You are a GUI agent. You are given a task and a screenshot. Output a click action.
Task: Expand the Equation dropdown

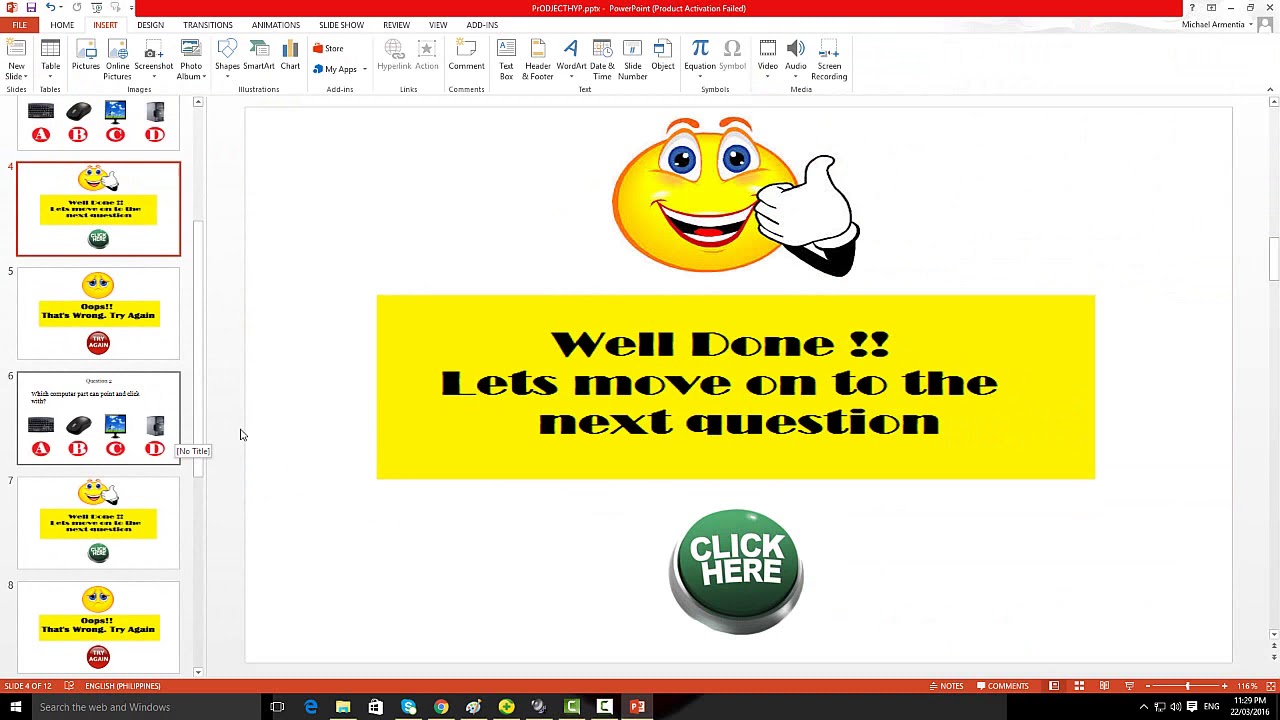700,76
